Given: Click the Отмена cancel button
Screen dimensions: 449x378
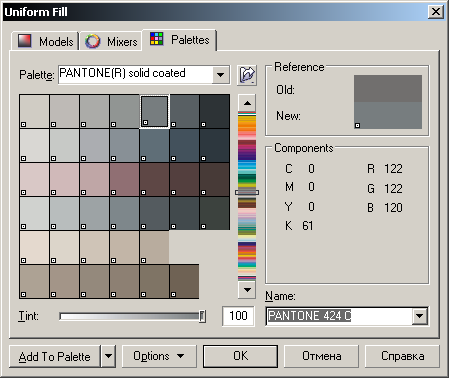Looking at the screenshot, I should click(321, 356).
